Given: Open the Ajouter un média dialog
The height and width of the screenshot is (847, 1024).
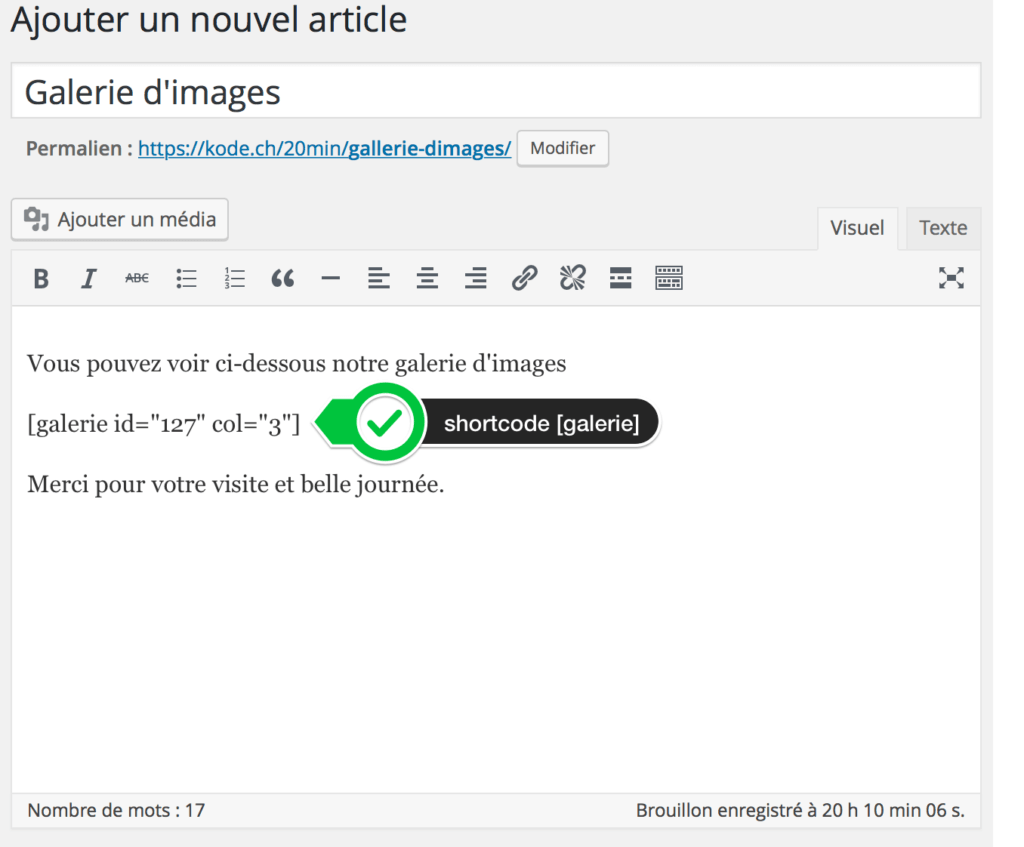Looking at the screenshot, I should (x=119, y=219).
